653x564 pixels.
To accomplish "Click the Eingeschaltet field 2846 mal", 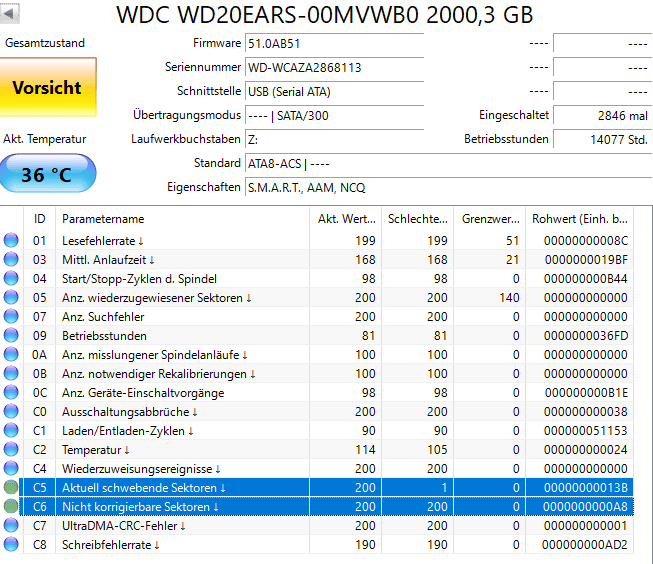I will 603,115.
